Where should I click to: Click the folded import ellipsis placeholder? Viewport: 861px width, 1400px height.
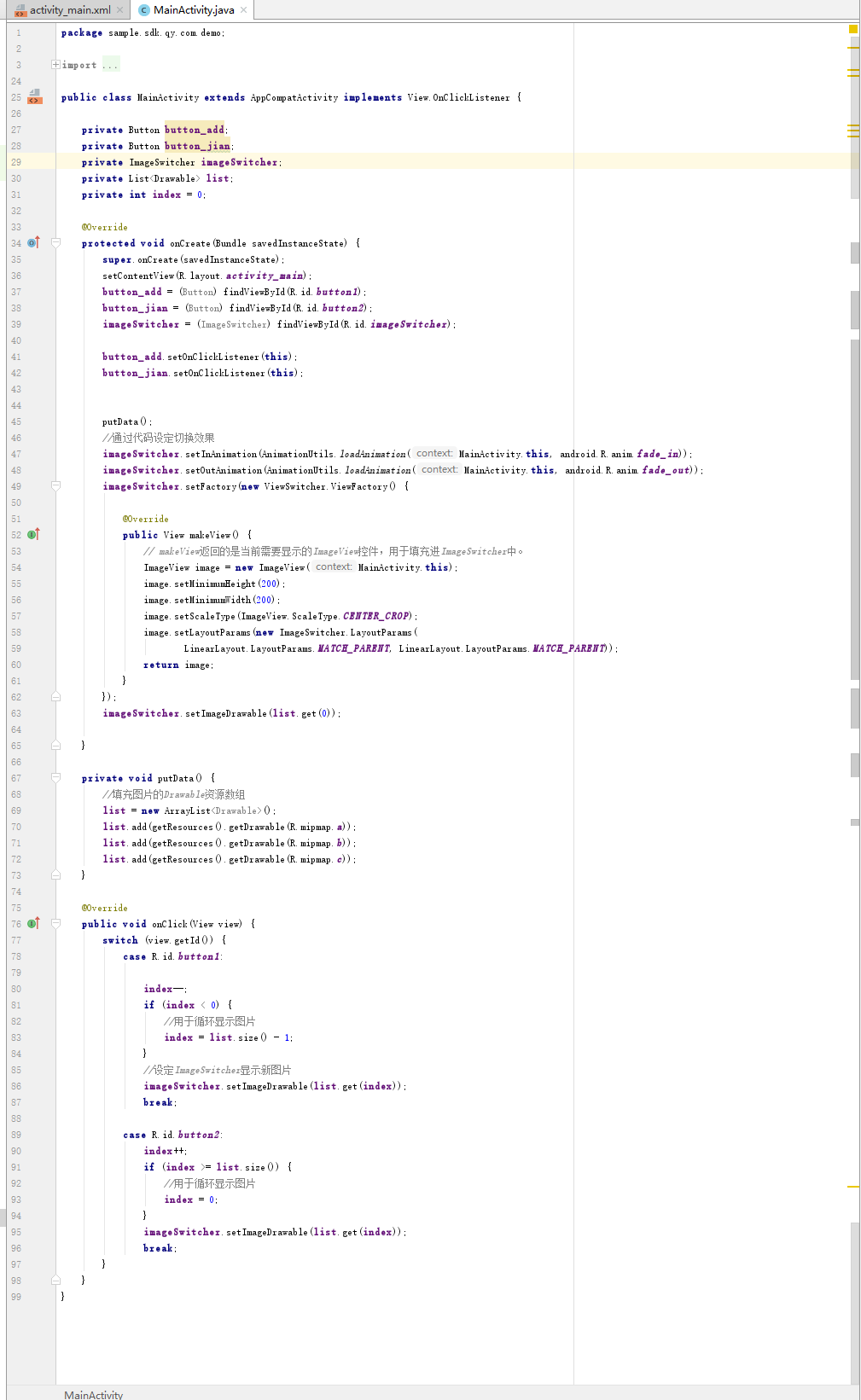pos(111,65)
